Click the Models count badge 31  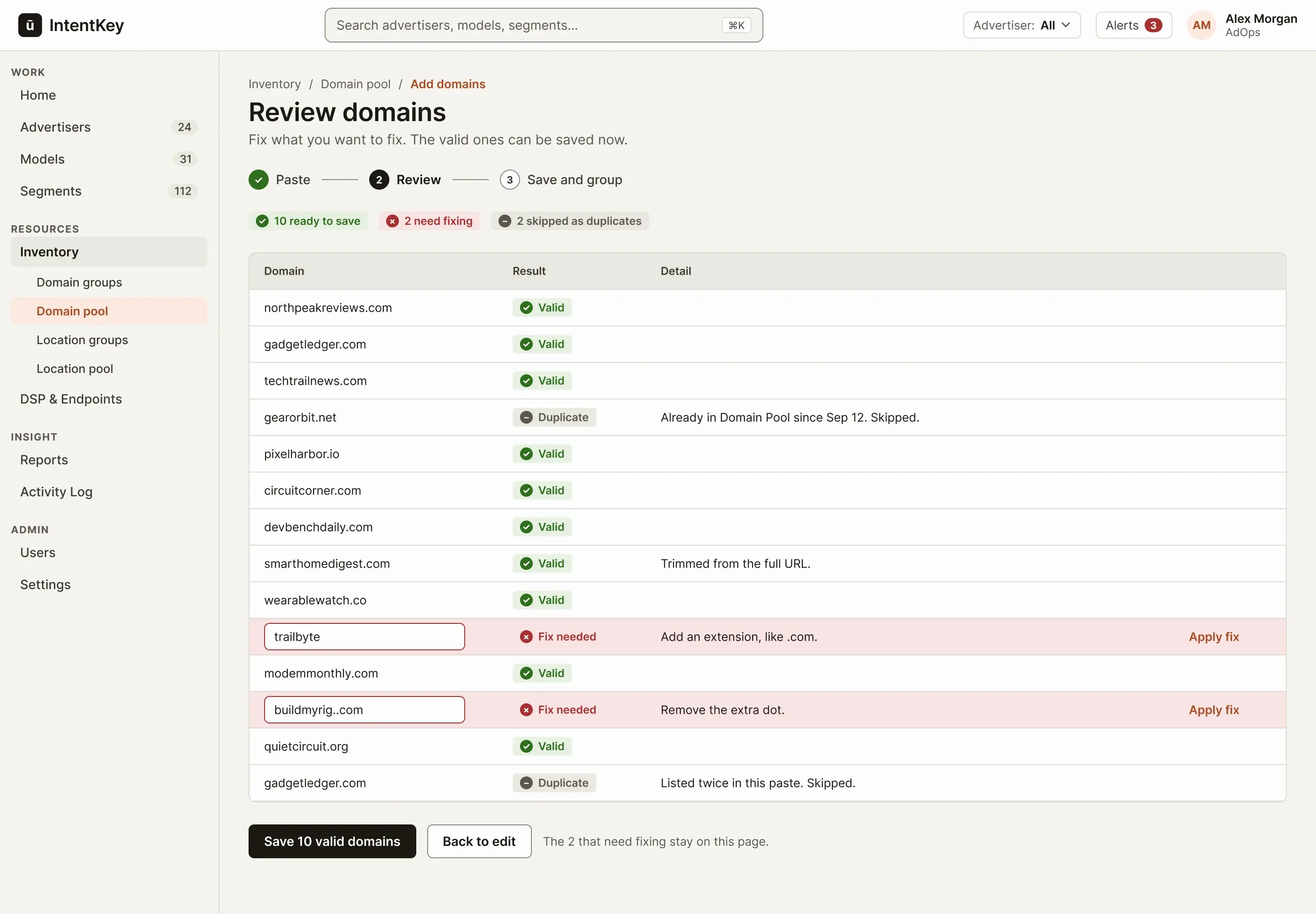pos(186,159)
